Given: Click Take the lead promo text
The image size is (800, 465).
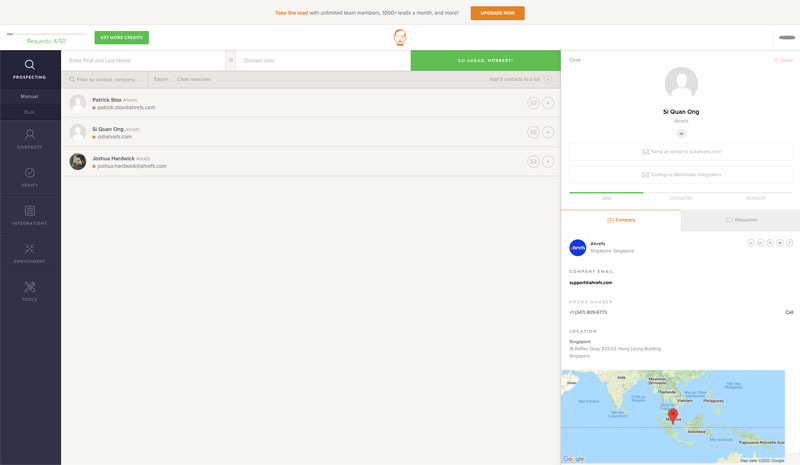Looking at the screenshot, I should [x=291, y=13].
